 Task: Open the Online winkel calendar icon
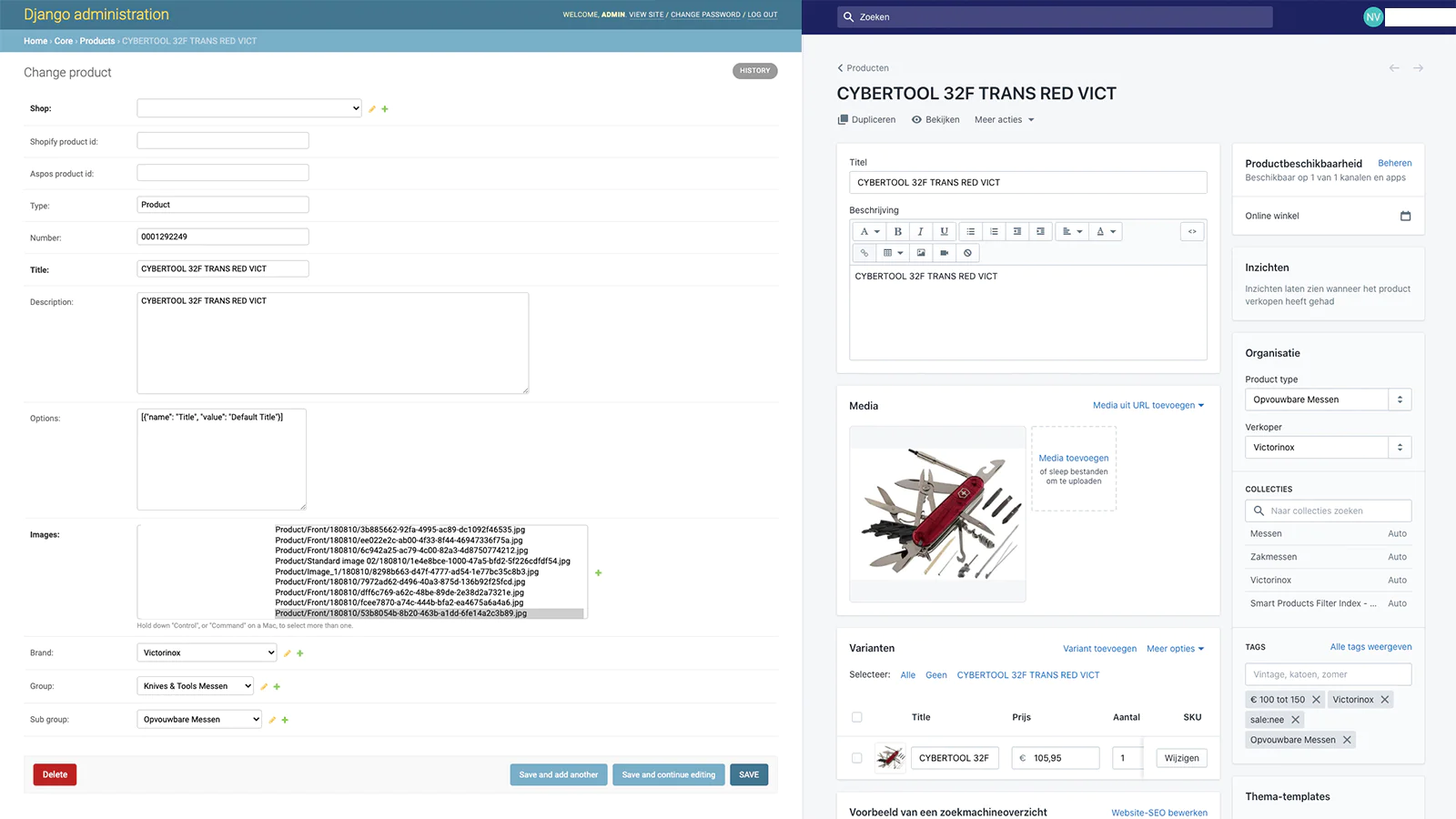pos(1405,216)
